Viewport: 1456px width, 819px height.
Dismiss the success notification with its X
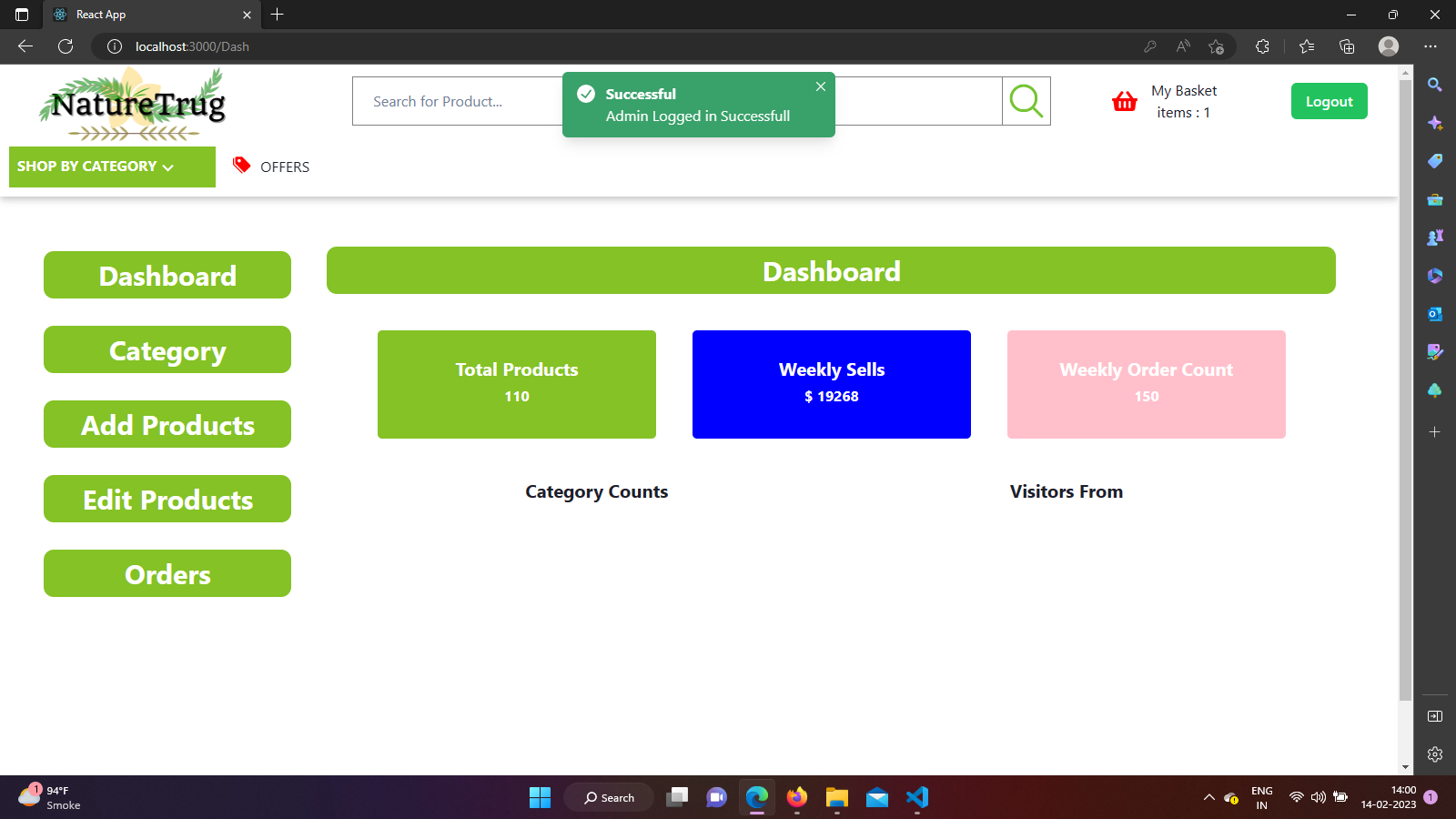[821, 86]
